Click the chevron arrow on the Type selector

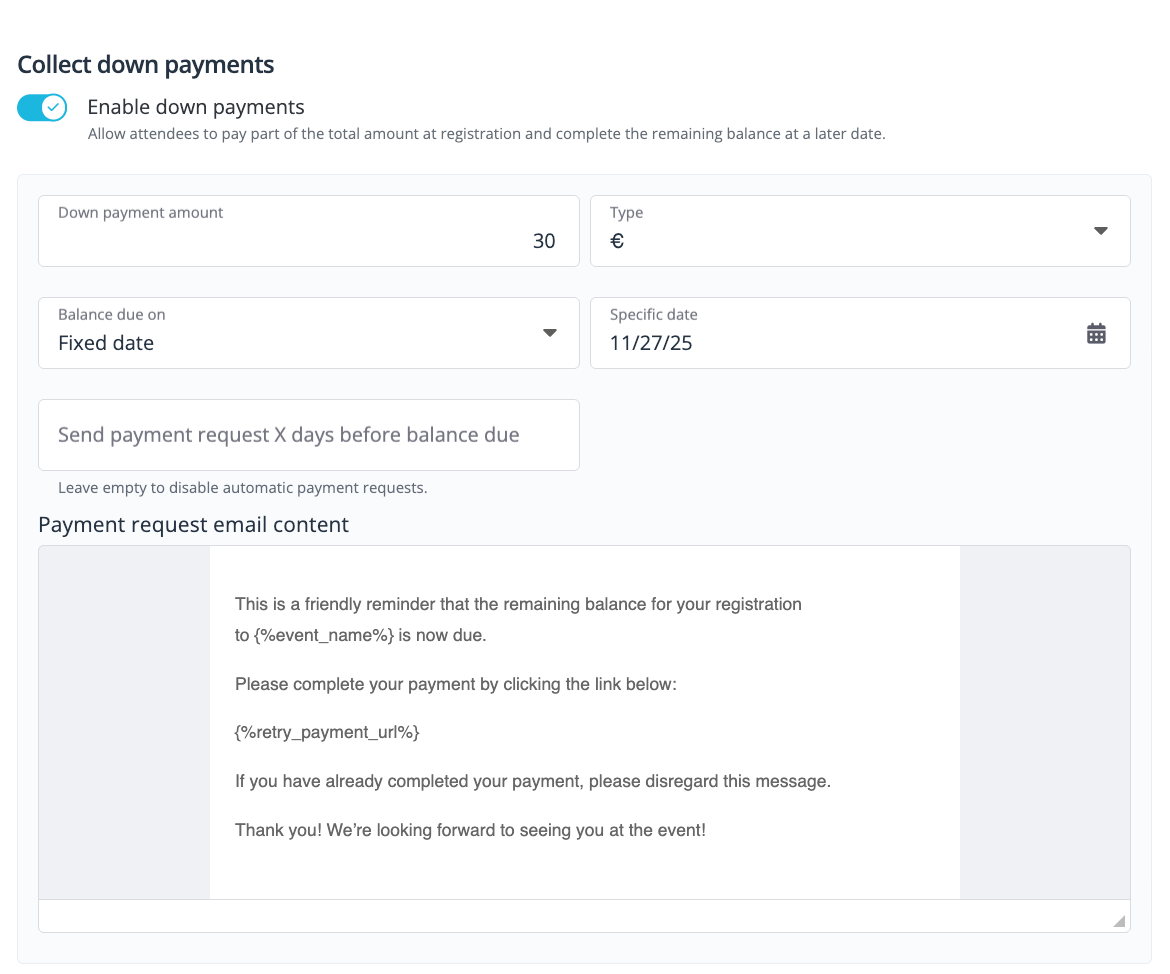point(1101,231)
